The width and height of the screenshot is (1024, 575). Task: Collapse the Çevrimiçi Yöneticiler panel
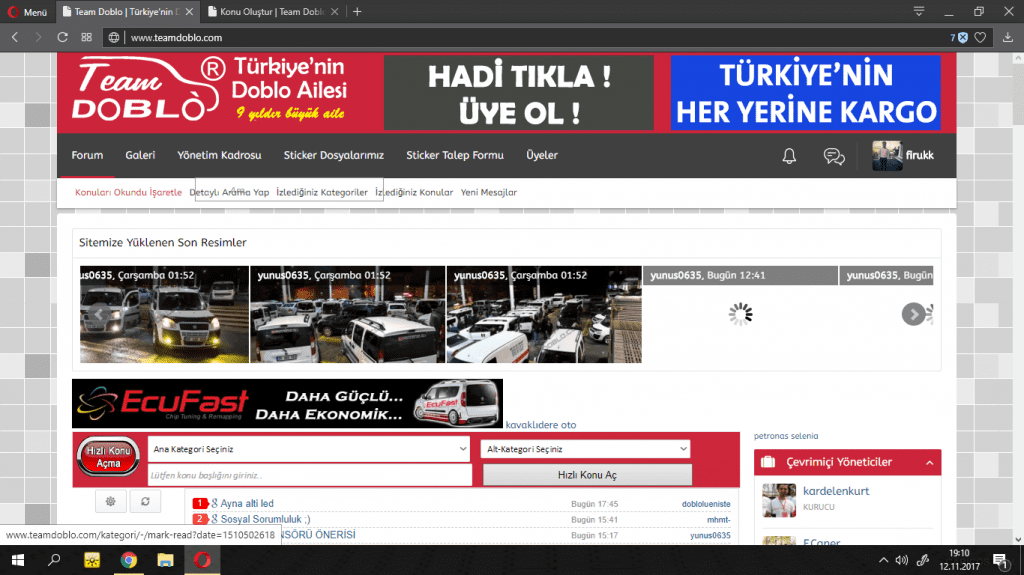[929, 462]
